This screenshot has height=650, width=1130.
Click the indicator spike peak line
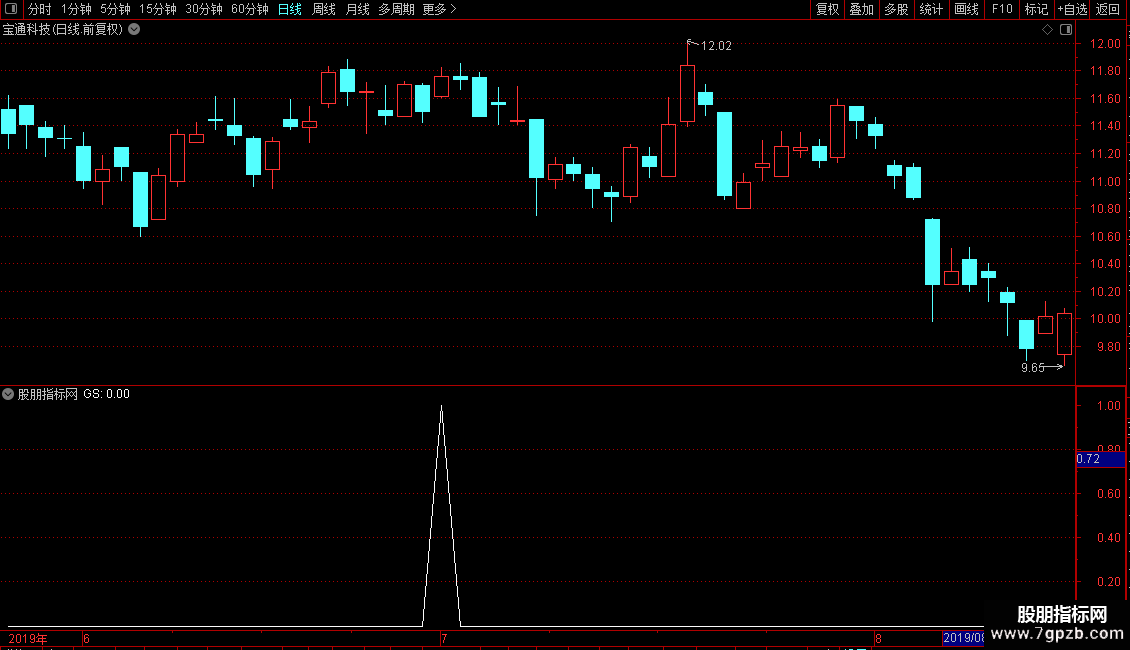[442, 408]
